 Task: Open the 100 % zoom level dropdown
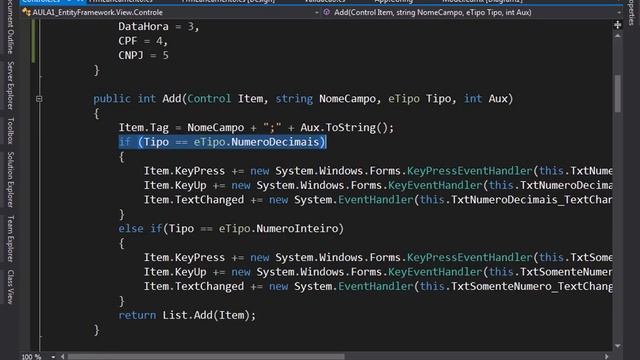pyautogui.click(x=53, y=357)
